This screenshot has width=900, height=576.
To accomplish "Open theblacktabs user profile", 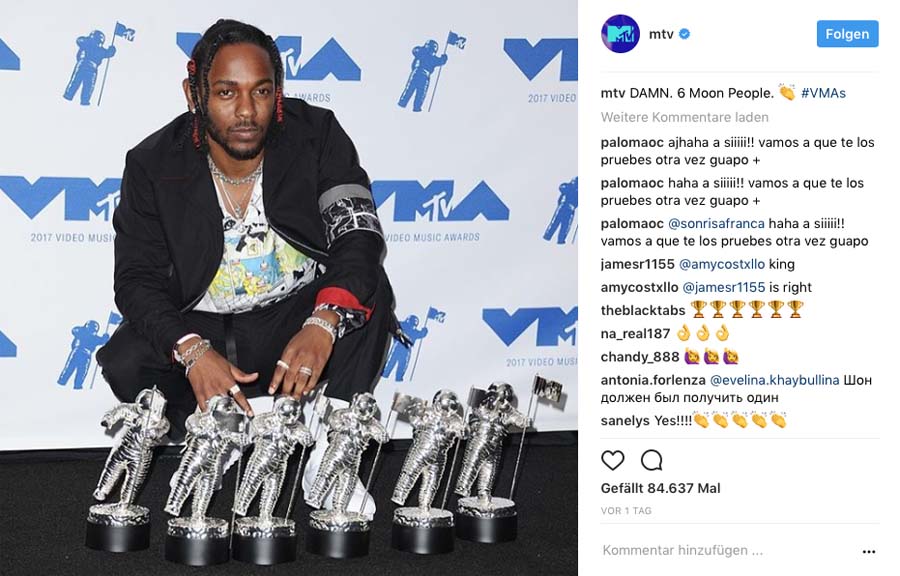I will click(x=643, y=310).
